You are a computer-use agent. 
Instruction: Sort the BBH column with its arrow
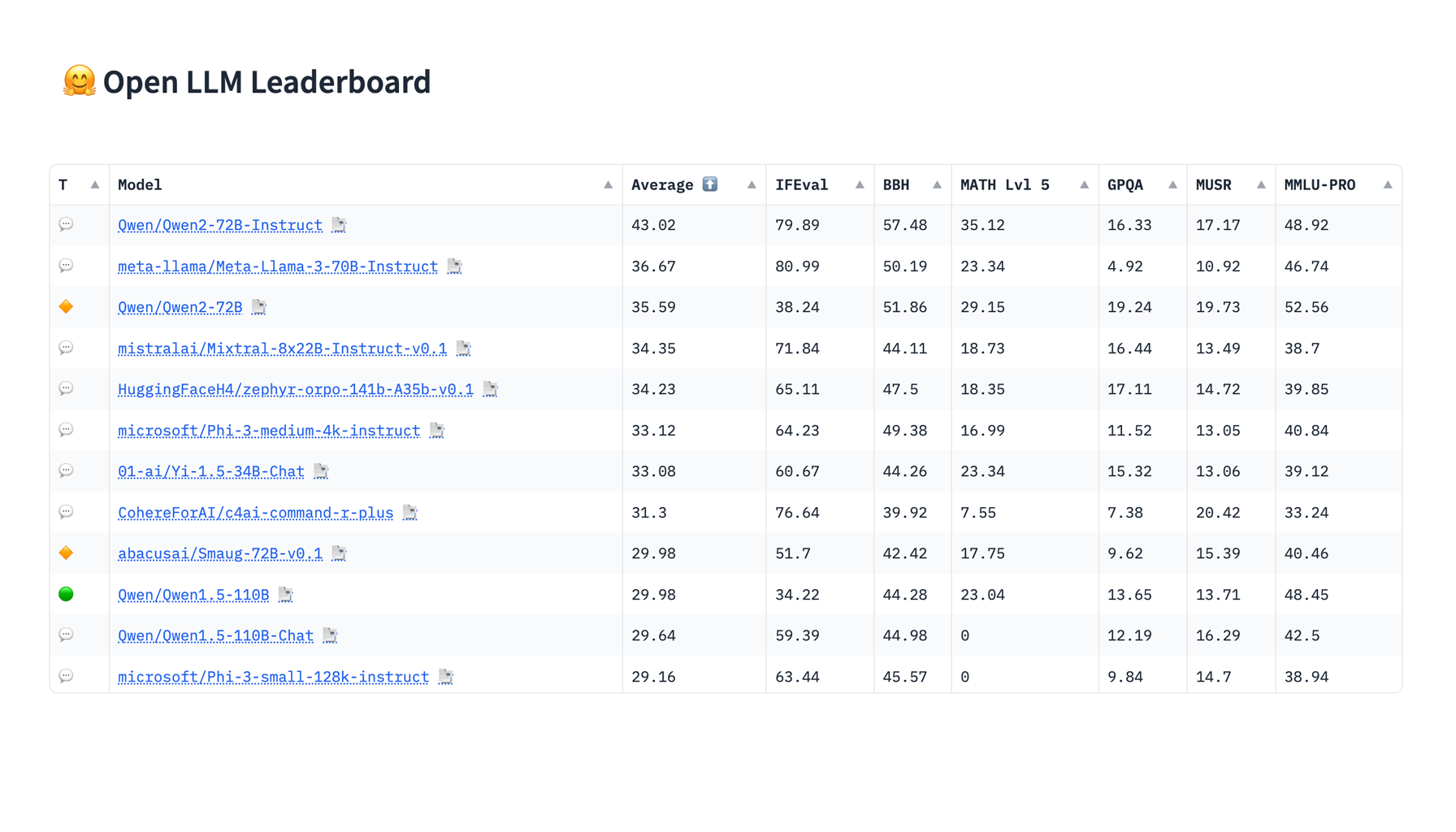tap(937, 184)
